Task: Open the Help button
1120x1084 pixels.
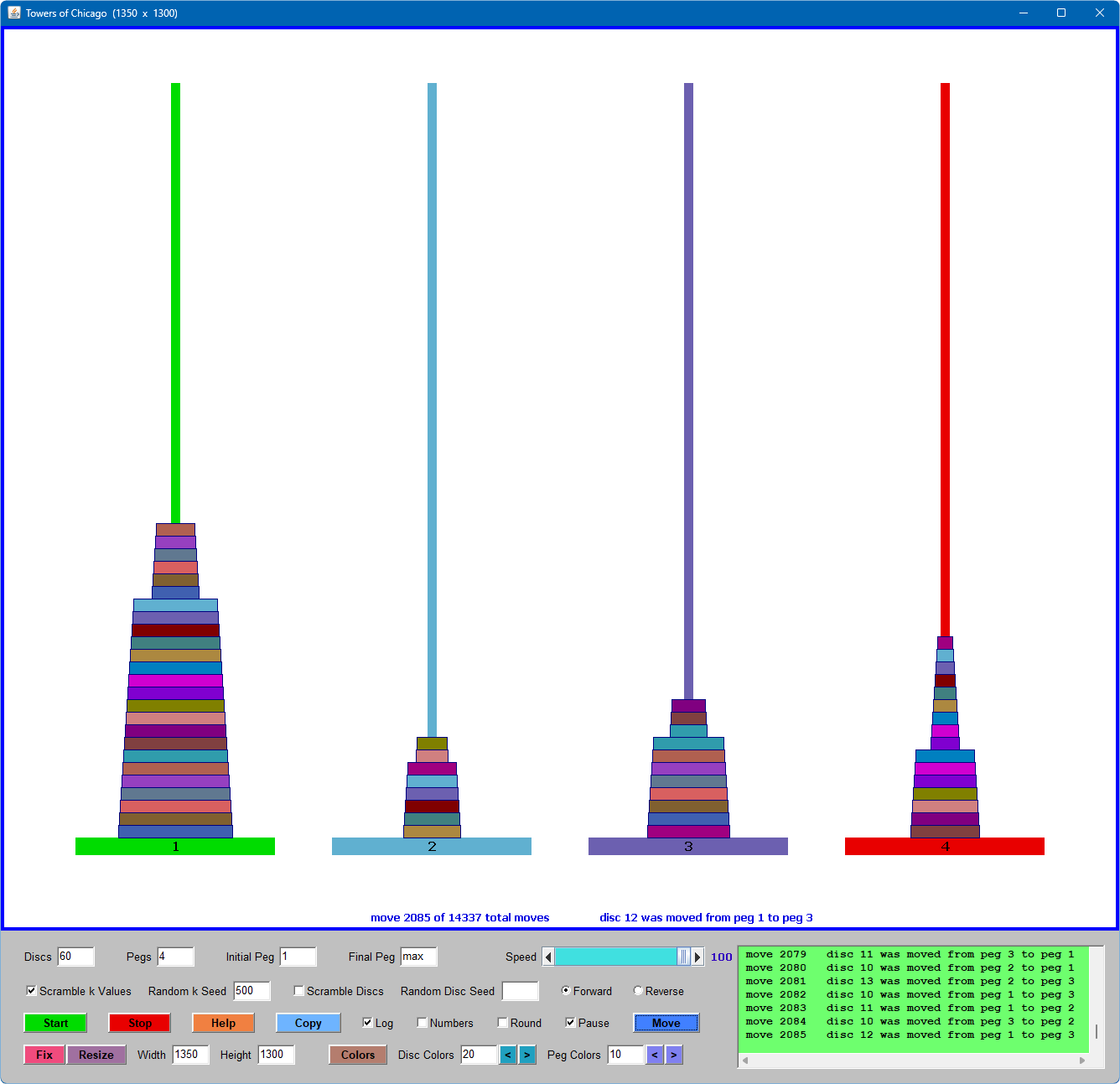Action: pos(223,1023)
